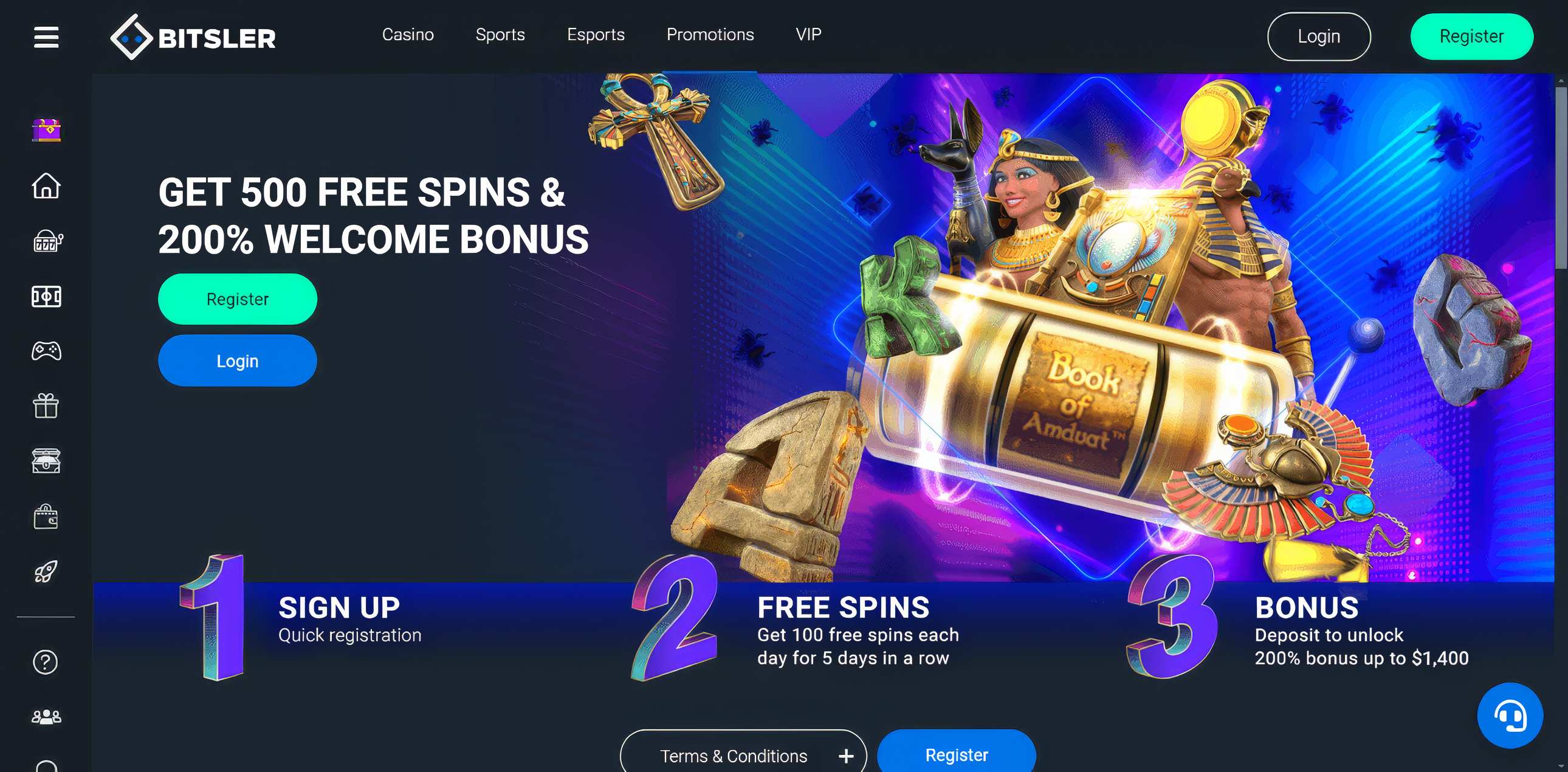Select the VIP menu item
Viewport: 1568px width, 772px height.
(808, 35)
